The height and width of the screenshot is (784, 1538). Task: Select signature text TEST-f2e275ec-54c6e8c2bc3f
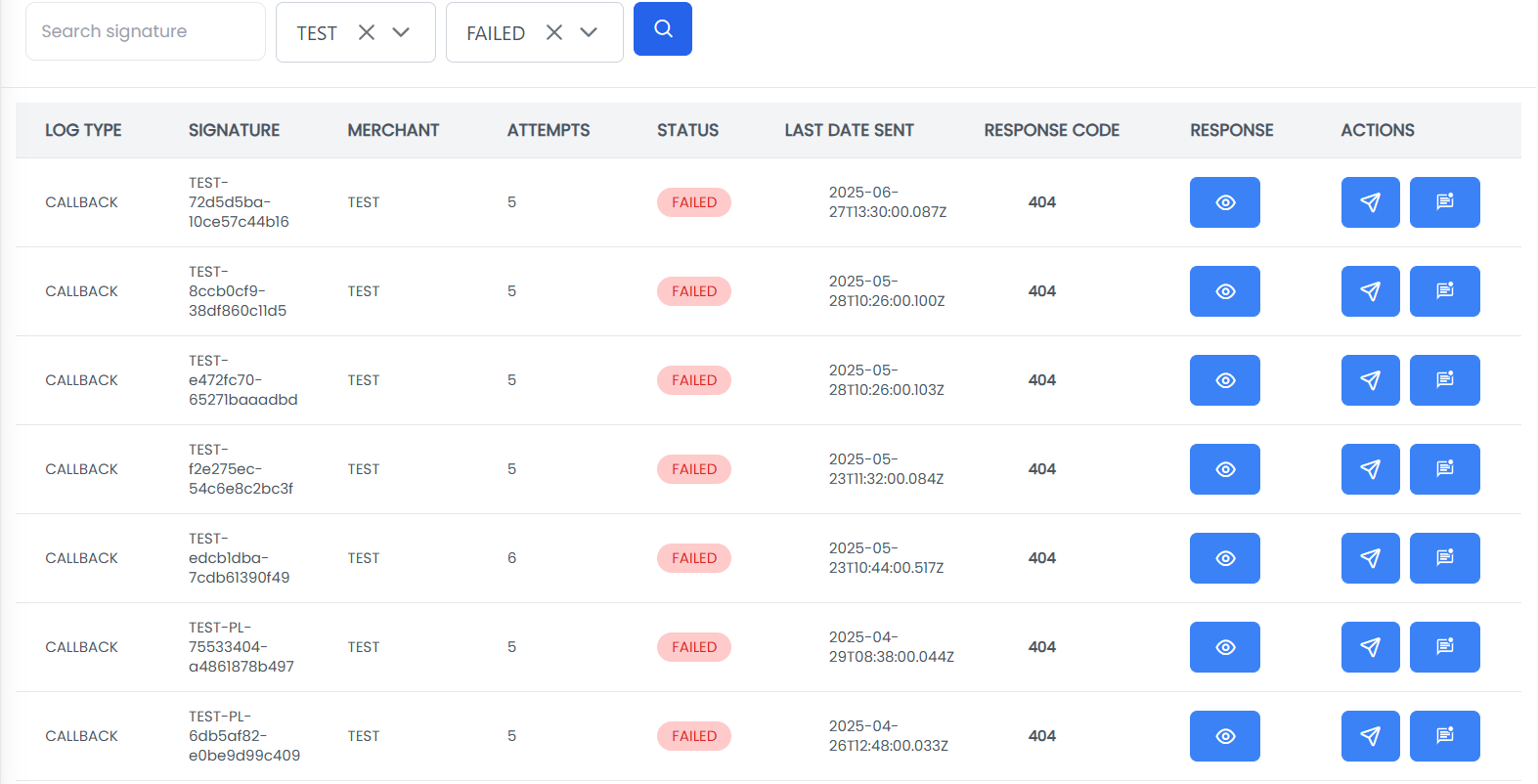[x=241, y=469]
